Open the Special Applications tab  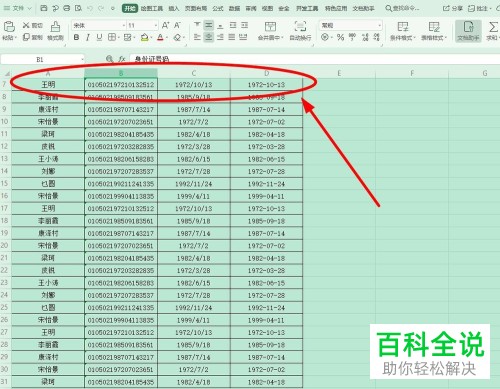coord(336,8)
